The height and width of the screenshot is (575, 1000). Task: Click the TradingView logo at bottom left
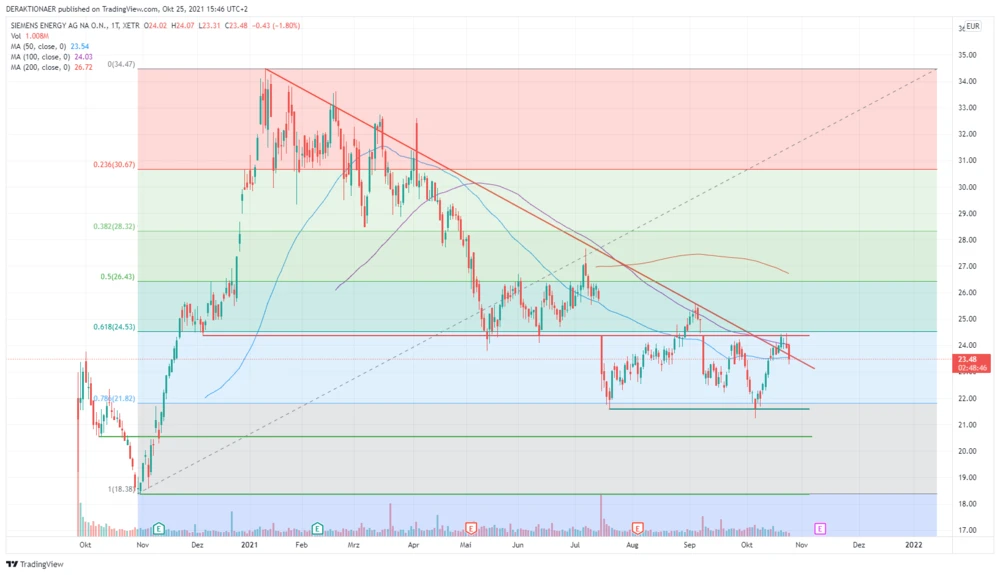(x=35, y=564)
